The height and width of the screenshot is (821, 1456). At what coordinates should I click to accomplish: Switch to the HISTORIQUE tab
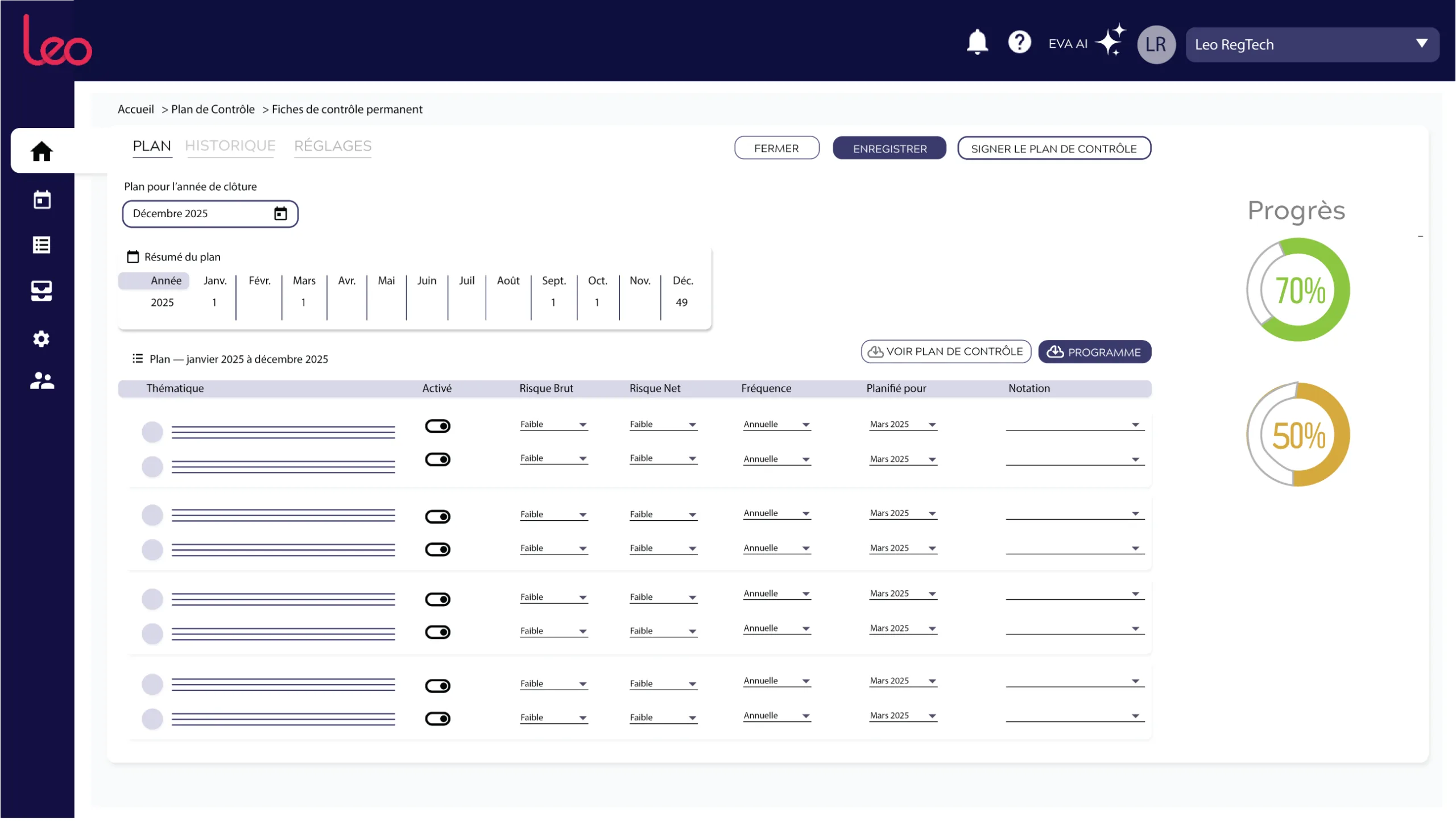pyautogui.click(x=230, y=146)
